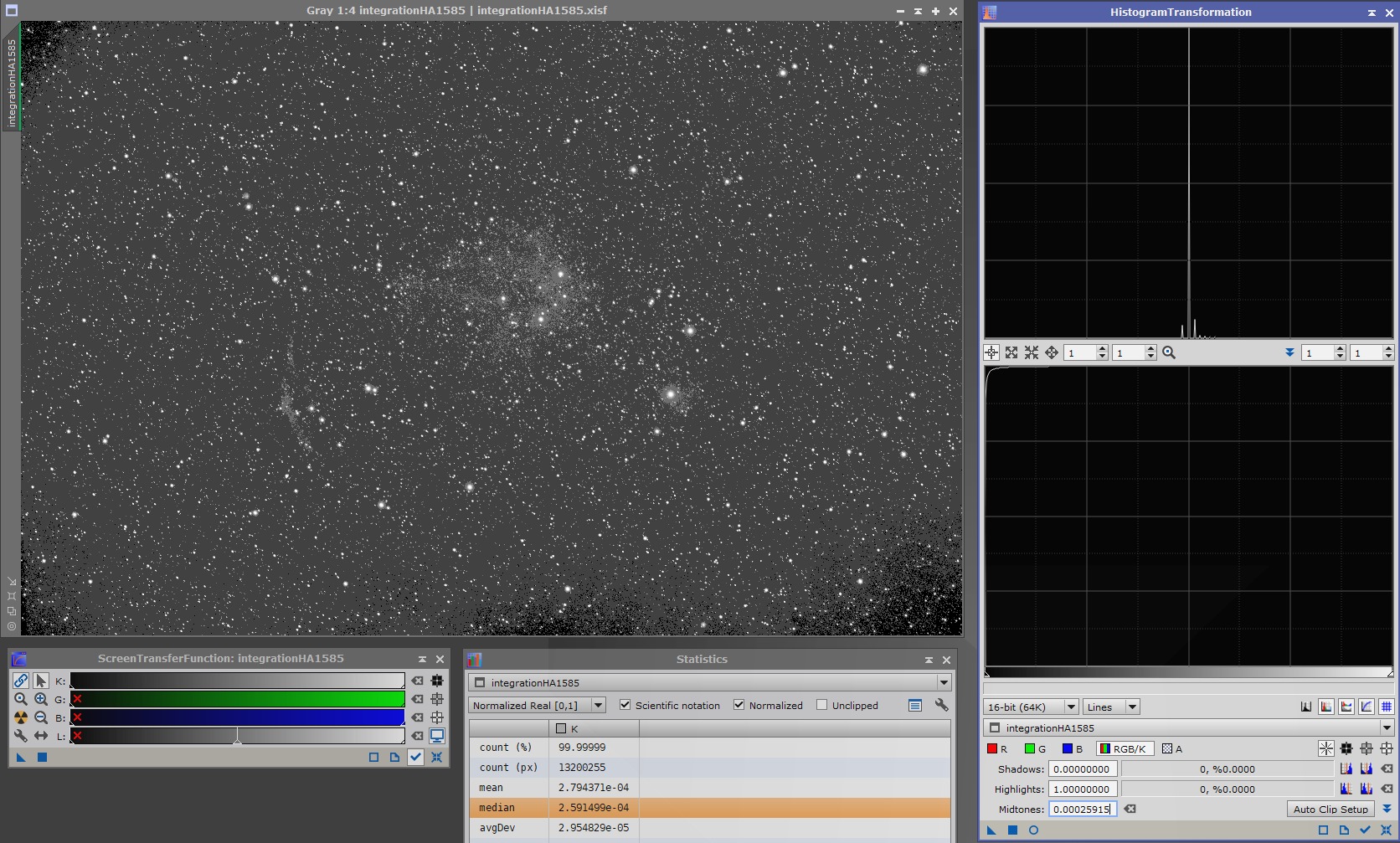The height and width of the screenshot is (843, 1400).
Task: Apply global square in HistogramTransformation
Action: click(1012, 830)
